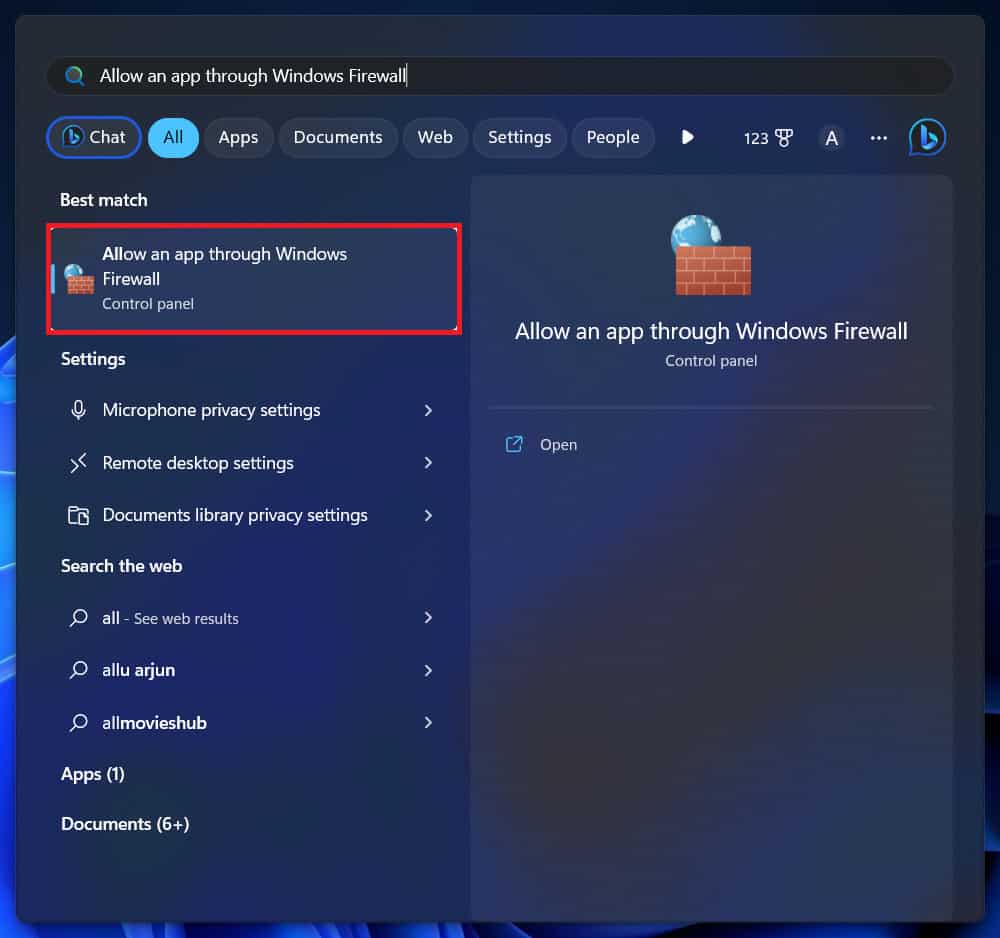Viewport: 1000px width, 938px height.
Task: Click search icon beside 'allmovieshub'
Action: tap(78, 722)
